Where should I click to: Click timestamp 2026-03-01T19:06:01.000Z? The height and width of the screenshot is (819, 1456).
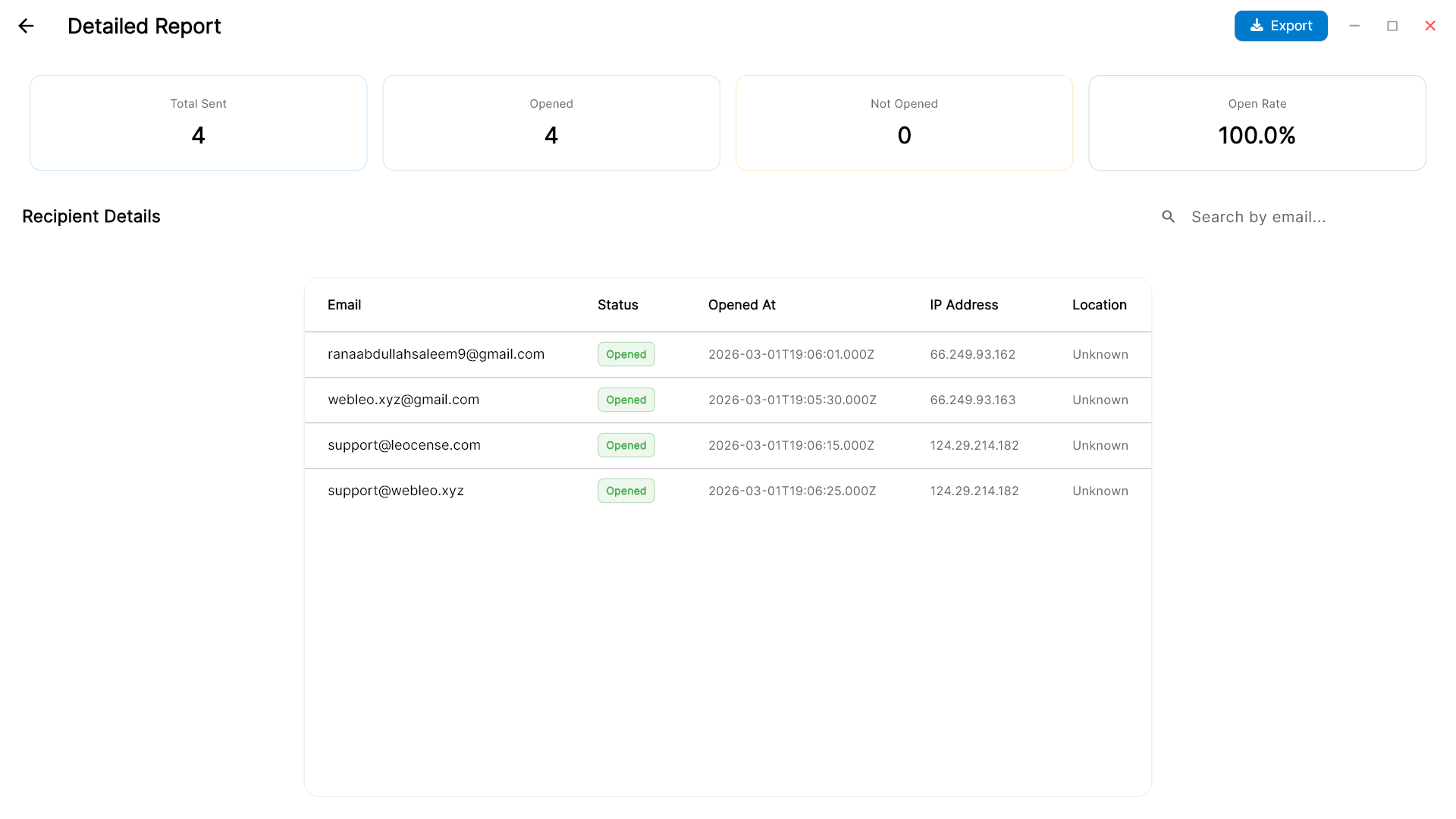pos(791,354)
